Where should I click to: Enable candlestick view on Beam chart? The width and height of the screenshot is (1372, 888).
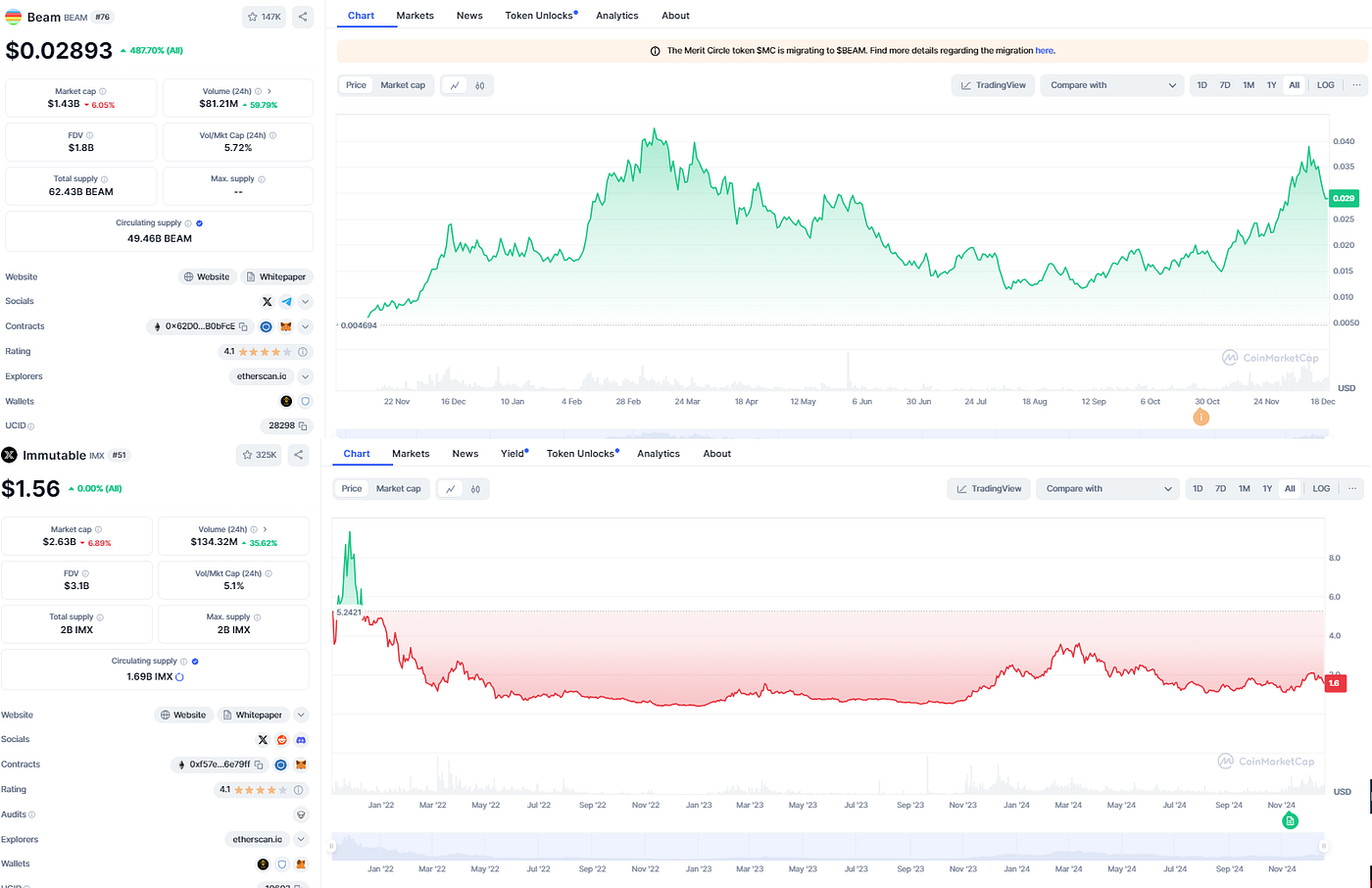click(480, 85)
